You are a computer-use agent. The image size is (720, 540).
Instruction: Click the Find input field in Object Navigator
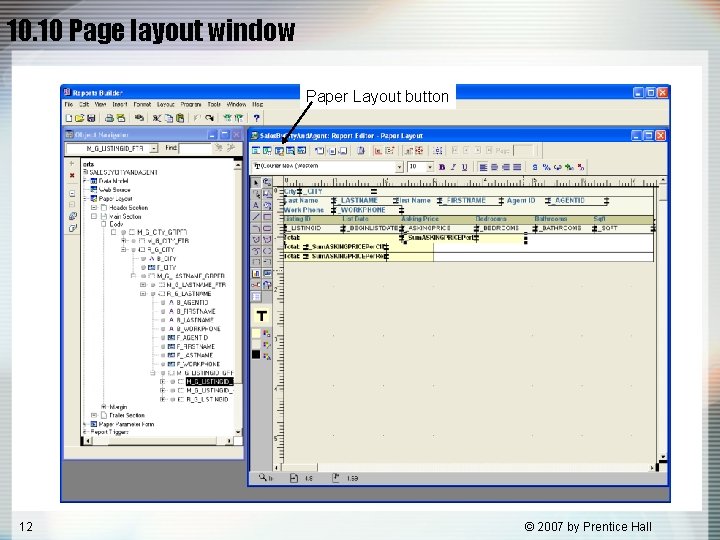click(x=195, y=148)
